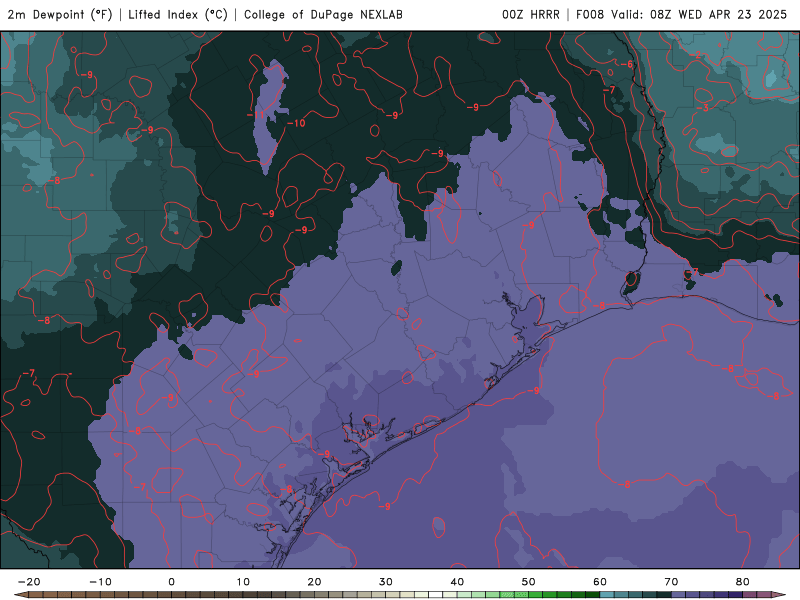Click the 0 label on the color scale
This screenshot has width=800, height=600.
(x=171, y=582)
